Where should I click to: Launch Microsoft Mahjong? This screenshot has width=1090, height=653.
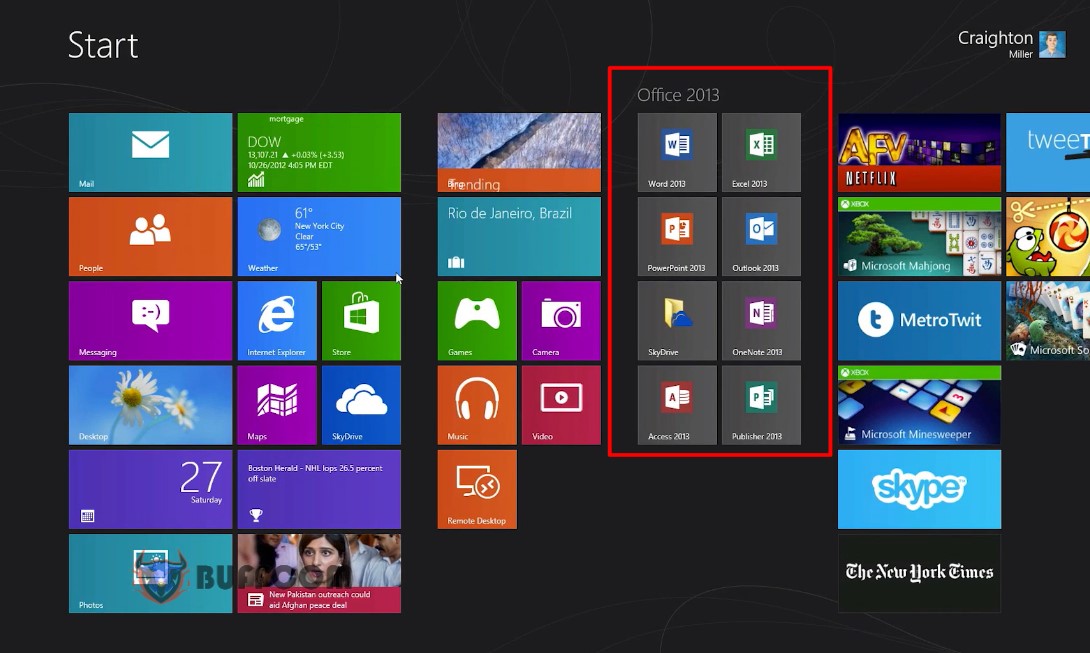coord(919,236)
